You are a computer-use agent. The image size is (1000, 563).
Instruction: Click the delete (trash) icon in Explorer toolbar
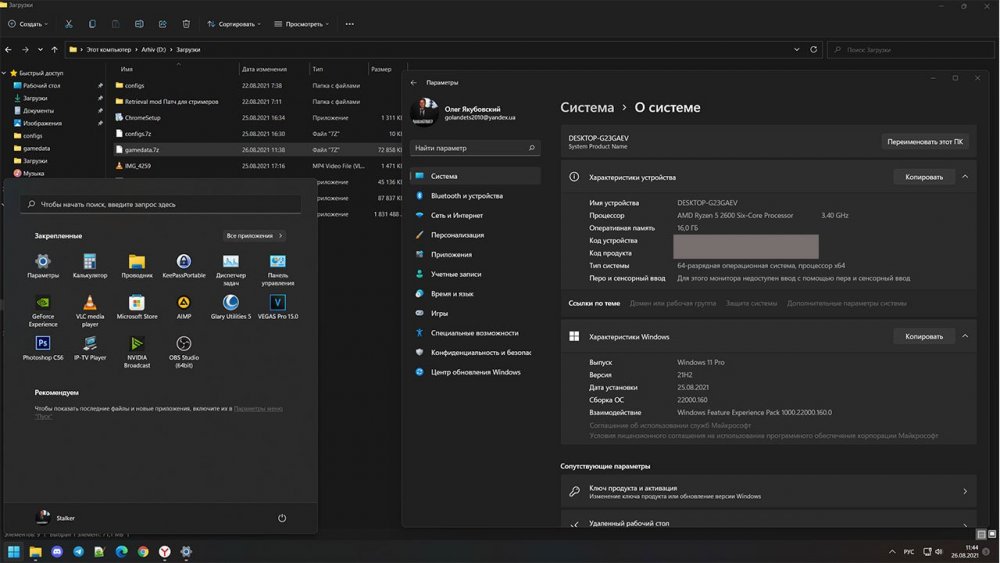(187, 23)
